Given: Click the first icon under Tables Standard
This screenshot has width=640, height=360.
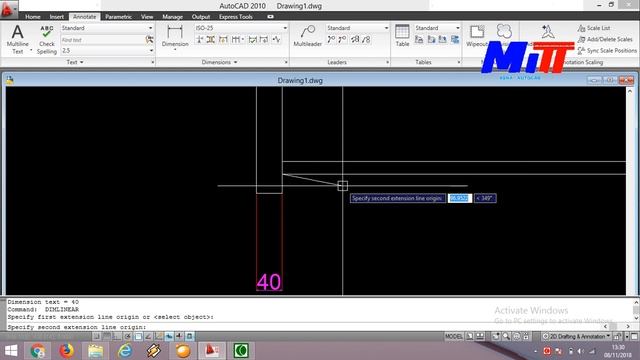Looking at the screenshot, I should pyautogui.click(x=419, y=40).
